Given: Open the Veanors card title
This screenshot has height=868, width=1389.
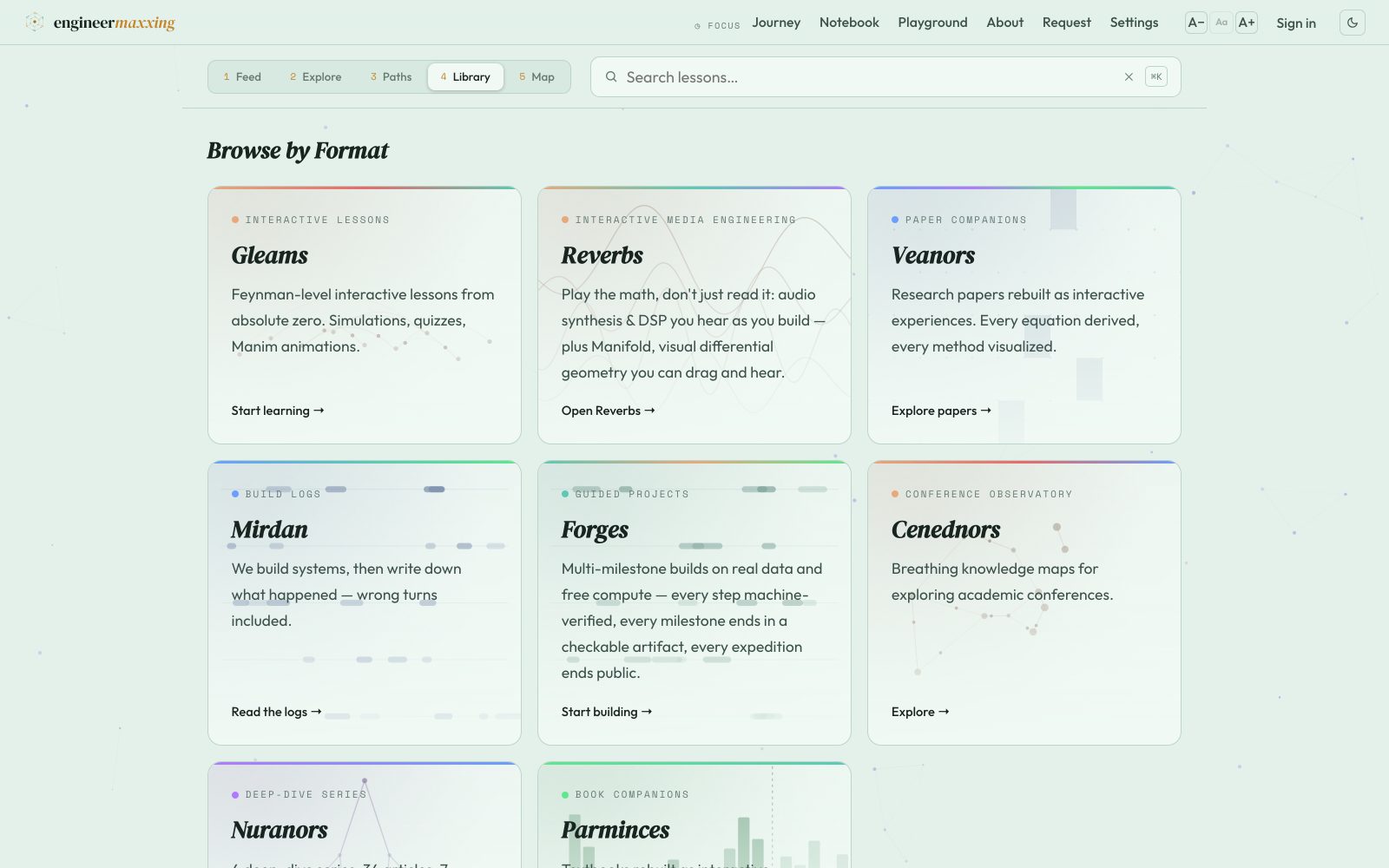Looking at the screenshot, I should (933, 255).
